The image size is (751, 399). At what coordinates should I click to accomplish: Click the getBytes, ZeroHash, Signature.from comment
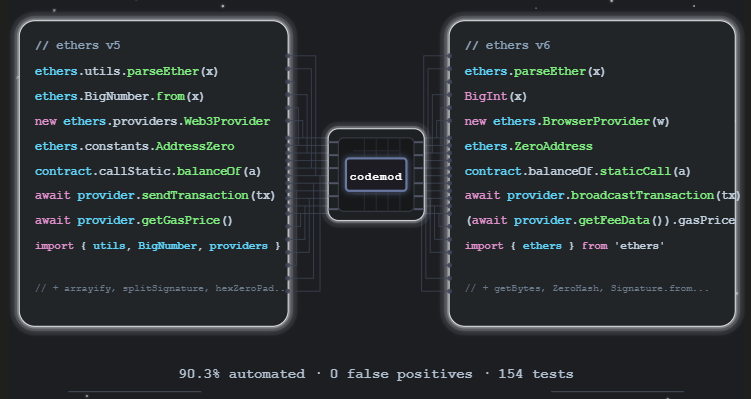pos(587,288)
